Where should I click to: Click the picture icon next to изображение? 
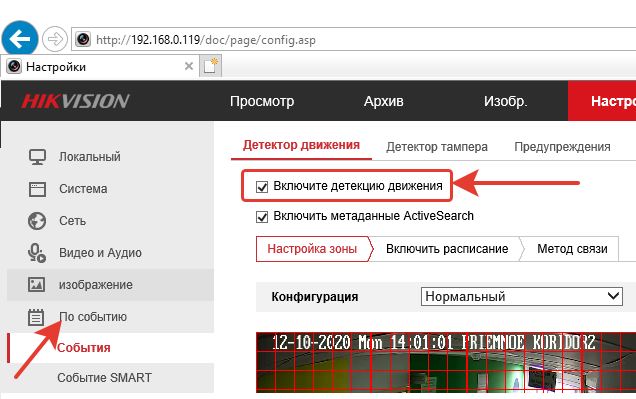pyautogui.click(x=37, y=285)
